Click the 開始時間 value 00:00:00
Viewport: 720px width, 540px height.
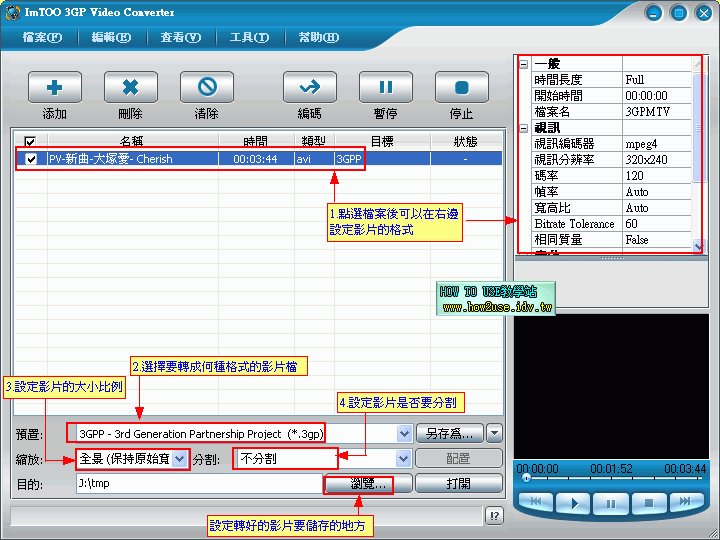(657, 96)
